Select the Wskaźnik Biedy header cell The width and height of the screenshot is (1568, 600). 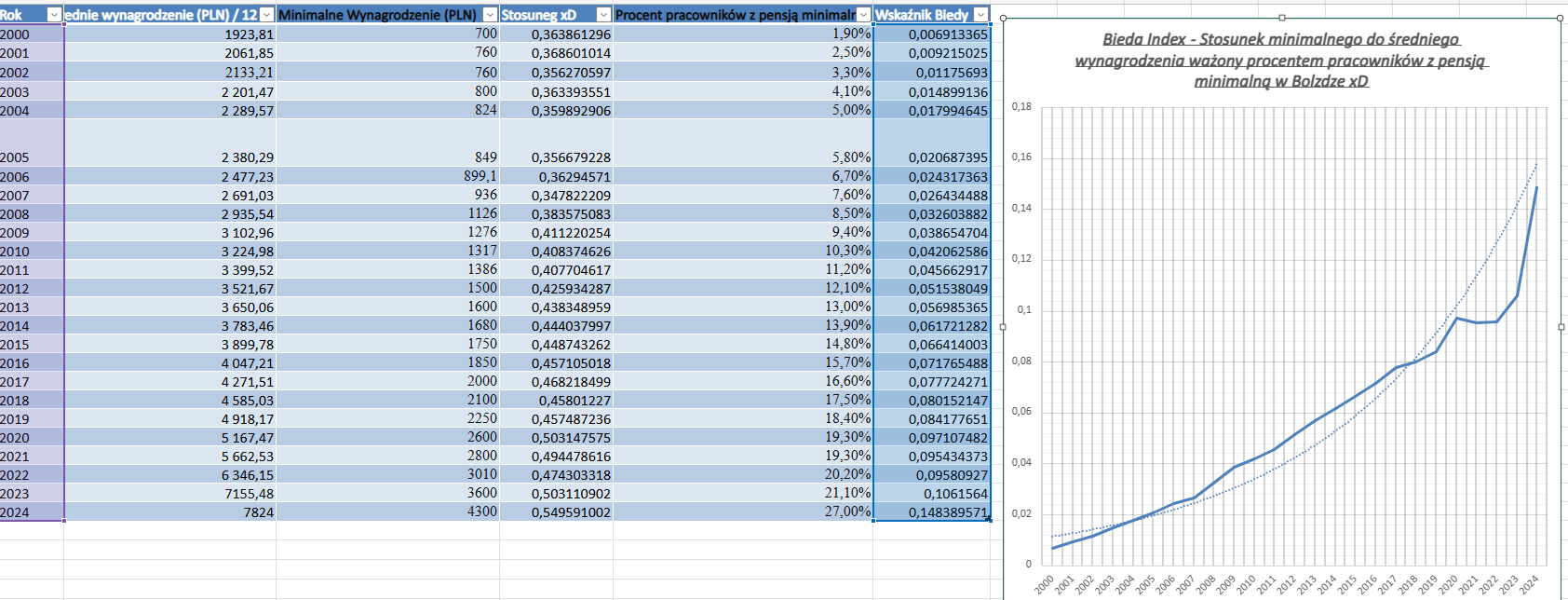click(x=922, y=15)
